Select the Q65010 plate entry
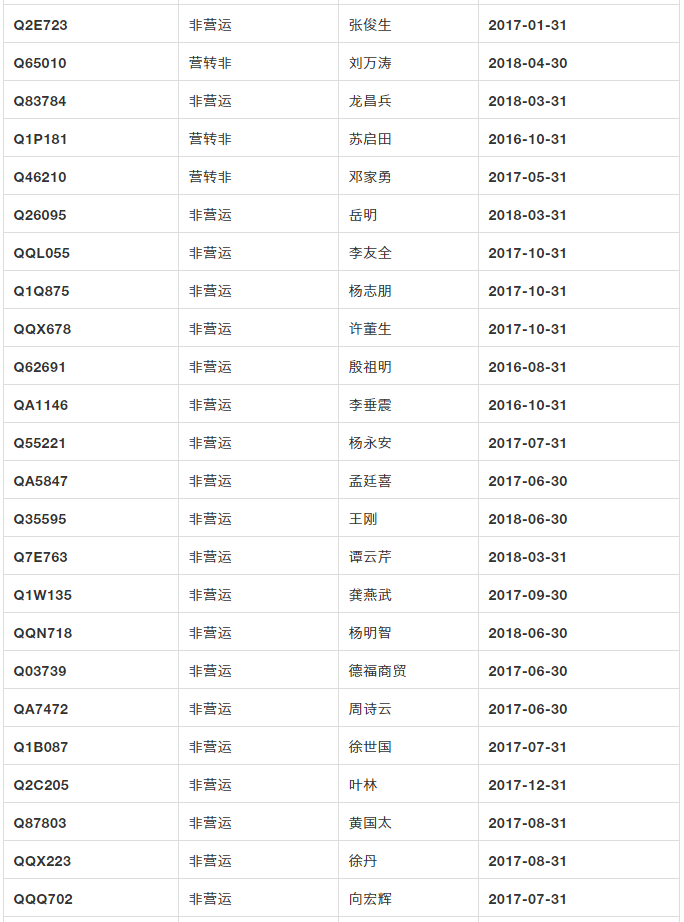 [x=40, y=63]
